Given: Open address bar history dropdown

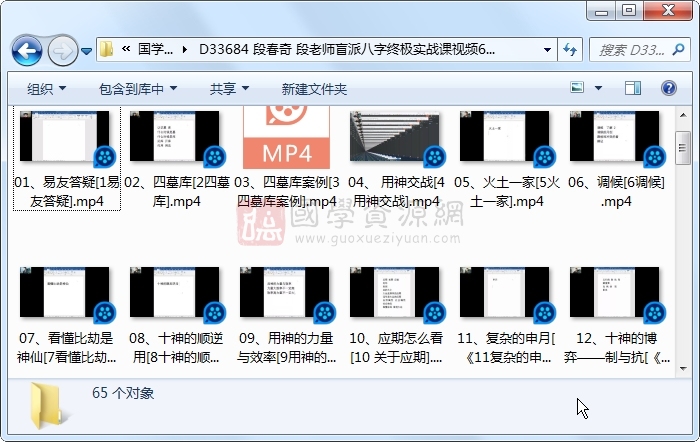Looking at the screenshot, I should pyautogui.click(x=547, y=50).
